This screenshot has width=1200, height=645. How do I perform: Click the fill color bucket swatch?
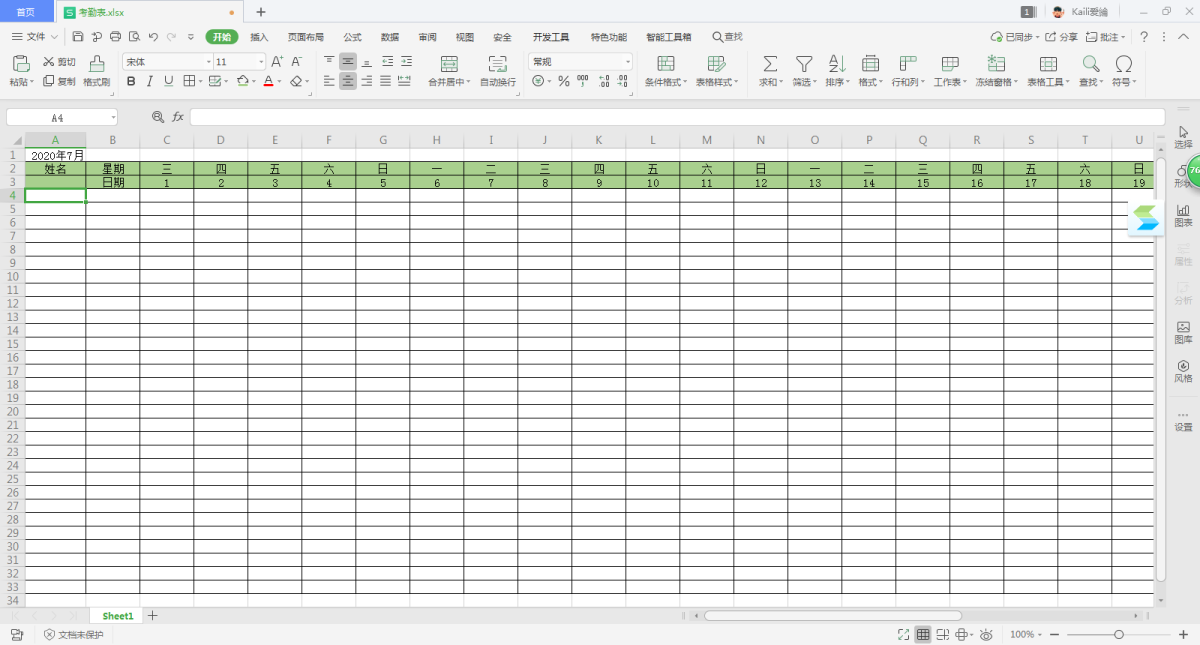point(243,81)
